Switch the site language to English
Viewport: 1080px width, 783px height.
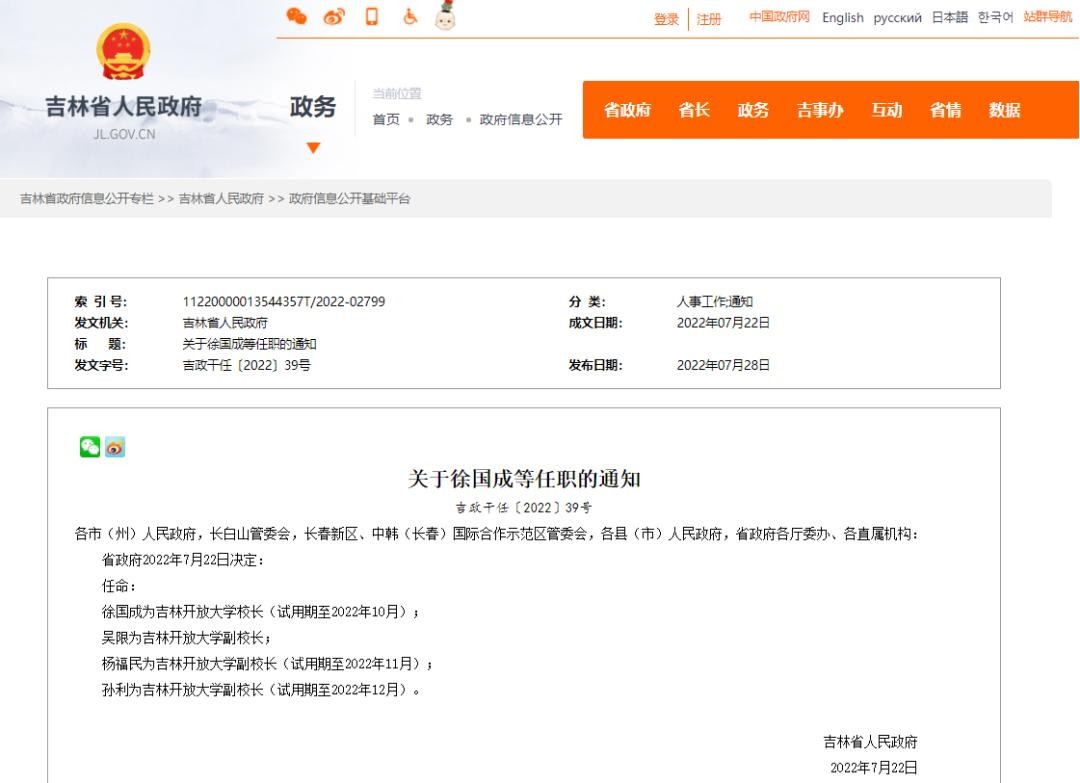(x=842, y=18)
